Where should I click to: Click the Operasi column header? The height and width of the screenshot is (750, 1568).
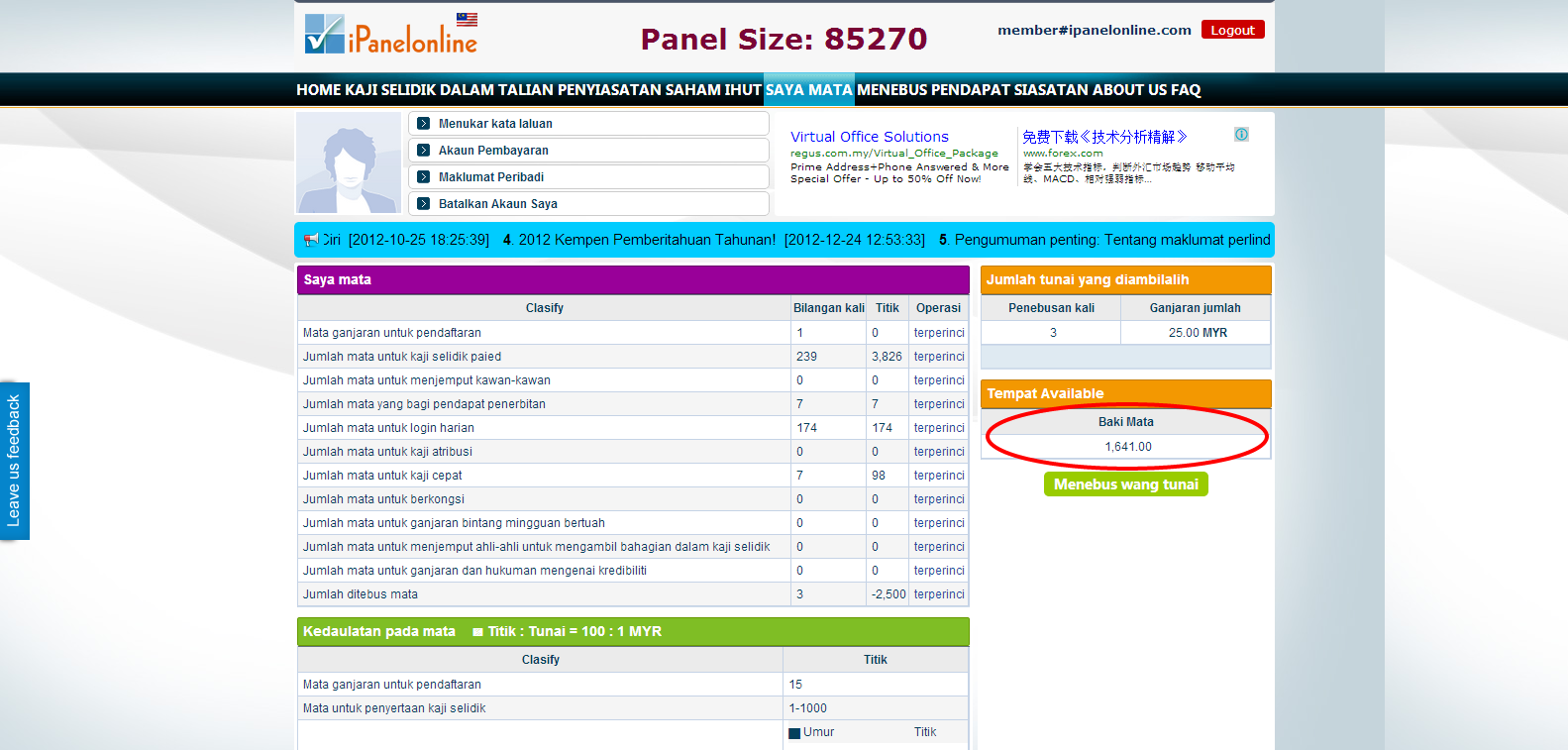938,308
